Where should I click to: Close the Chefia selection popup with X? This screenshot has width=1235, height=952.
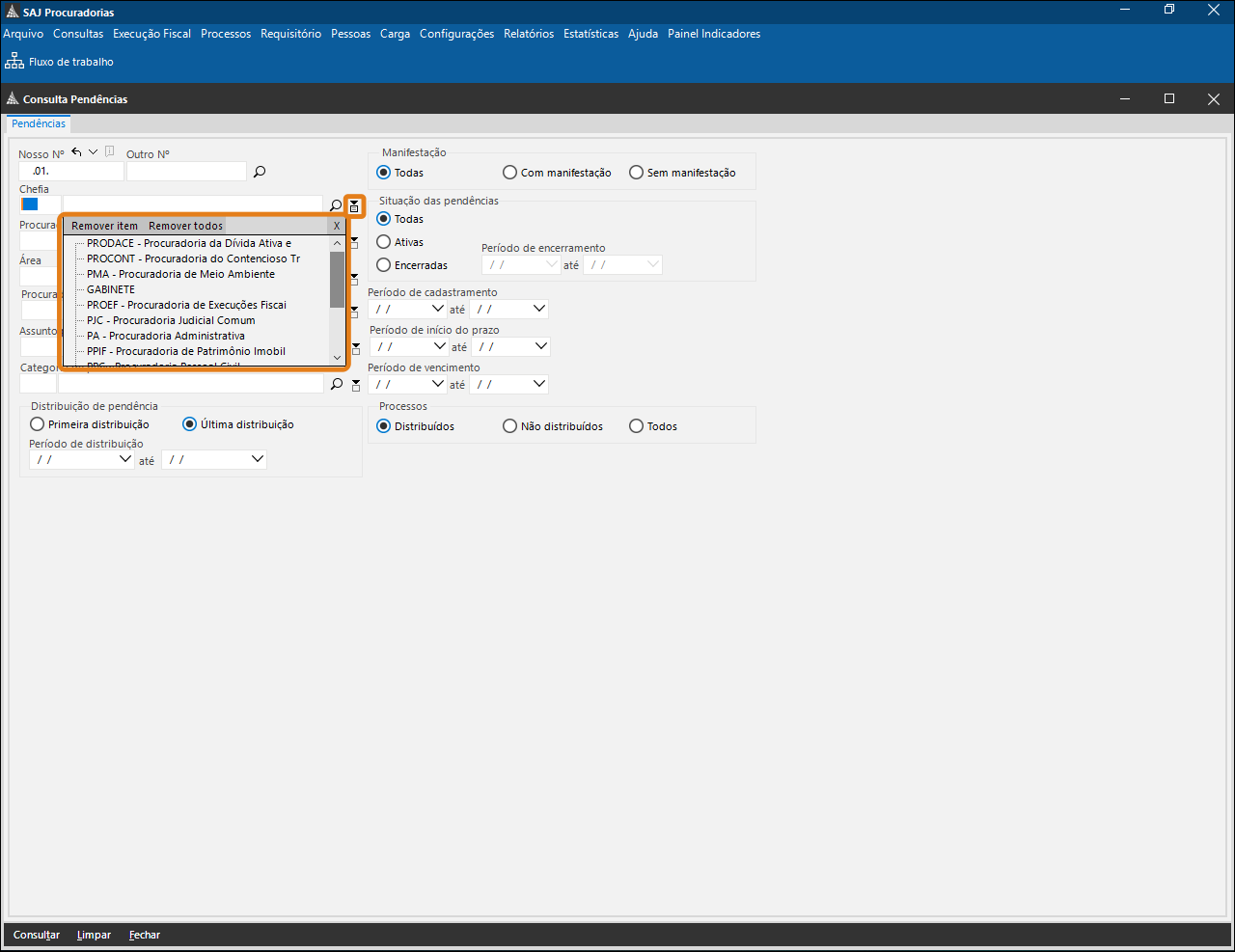(x=336, y=226)
